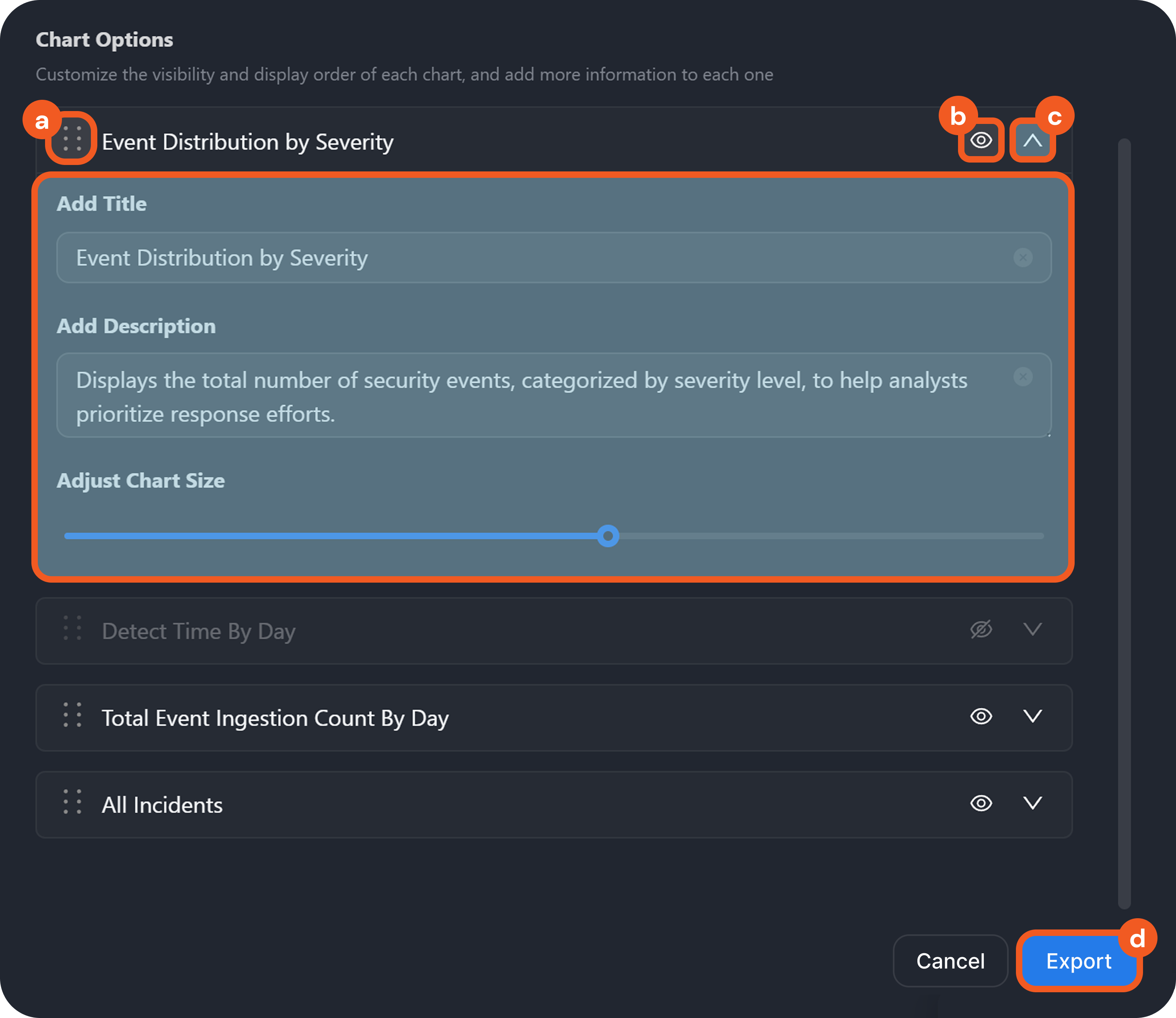The height and width of the screenshot is (1018, 1176).
Task: Show the Detect Time By Day chart
Action: [981, 629]
